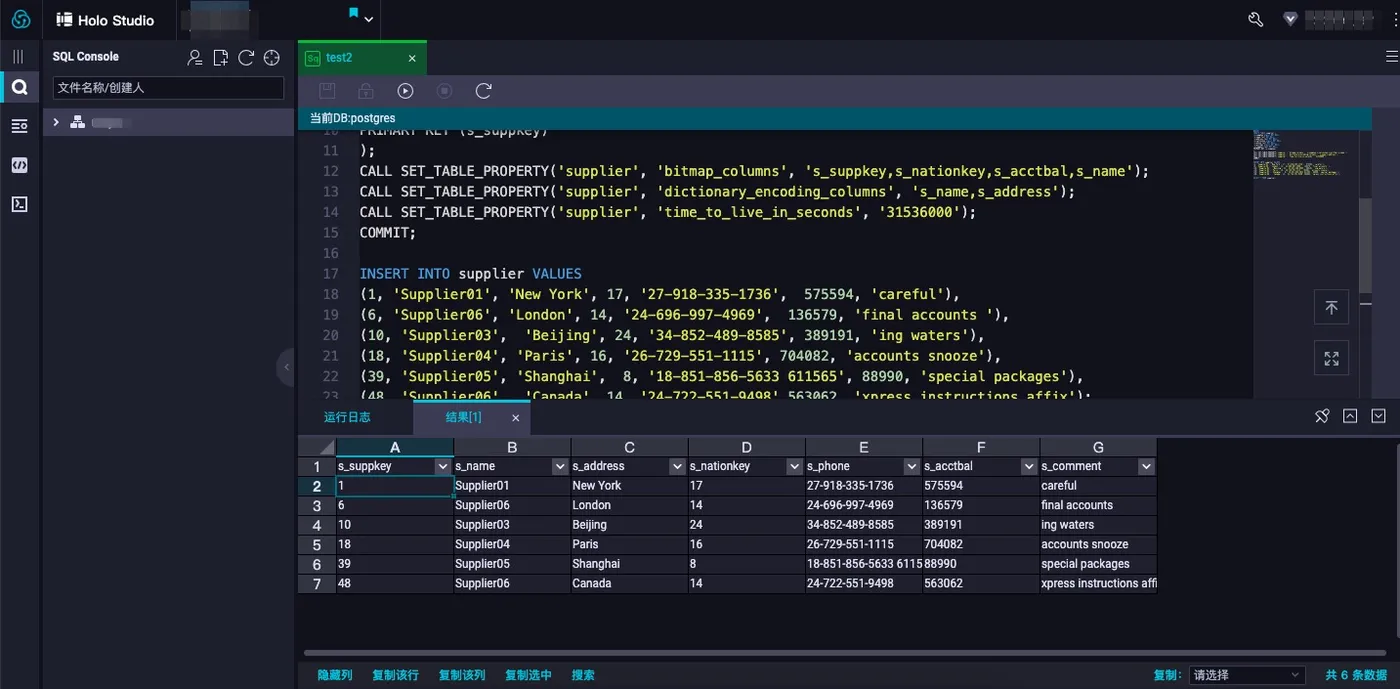The image size is (1400, 689).
Task: Expand the tree folder node in SQL Console
Action: (56, 122)
